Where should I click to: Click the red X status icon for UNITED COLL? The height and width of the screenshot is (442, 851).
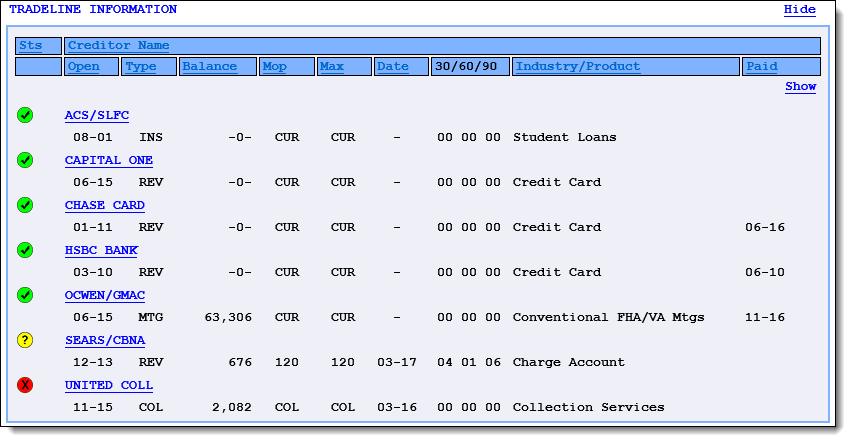(x=25, y=386)
